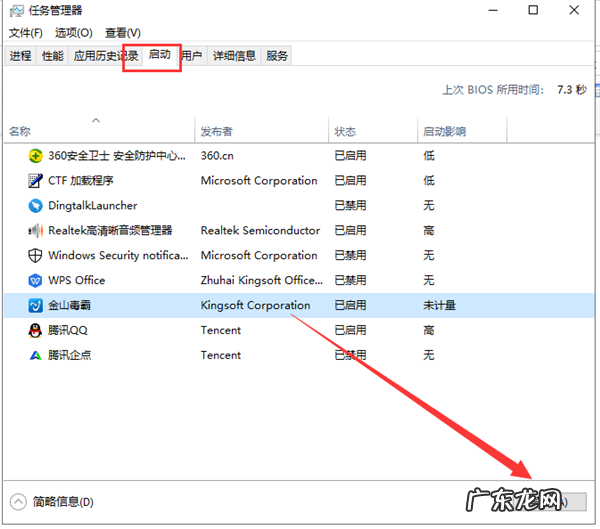Click the 腾讯企点 icon

click(x=35, y=355)
